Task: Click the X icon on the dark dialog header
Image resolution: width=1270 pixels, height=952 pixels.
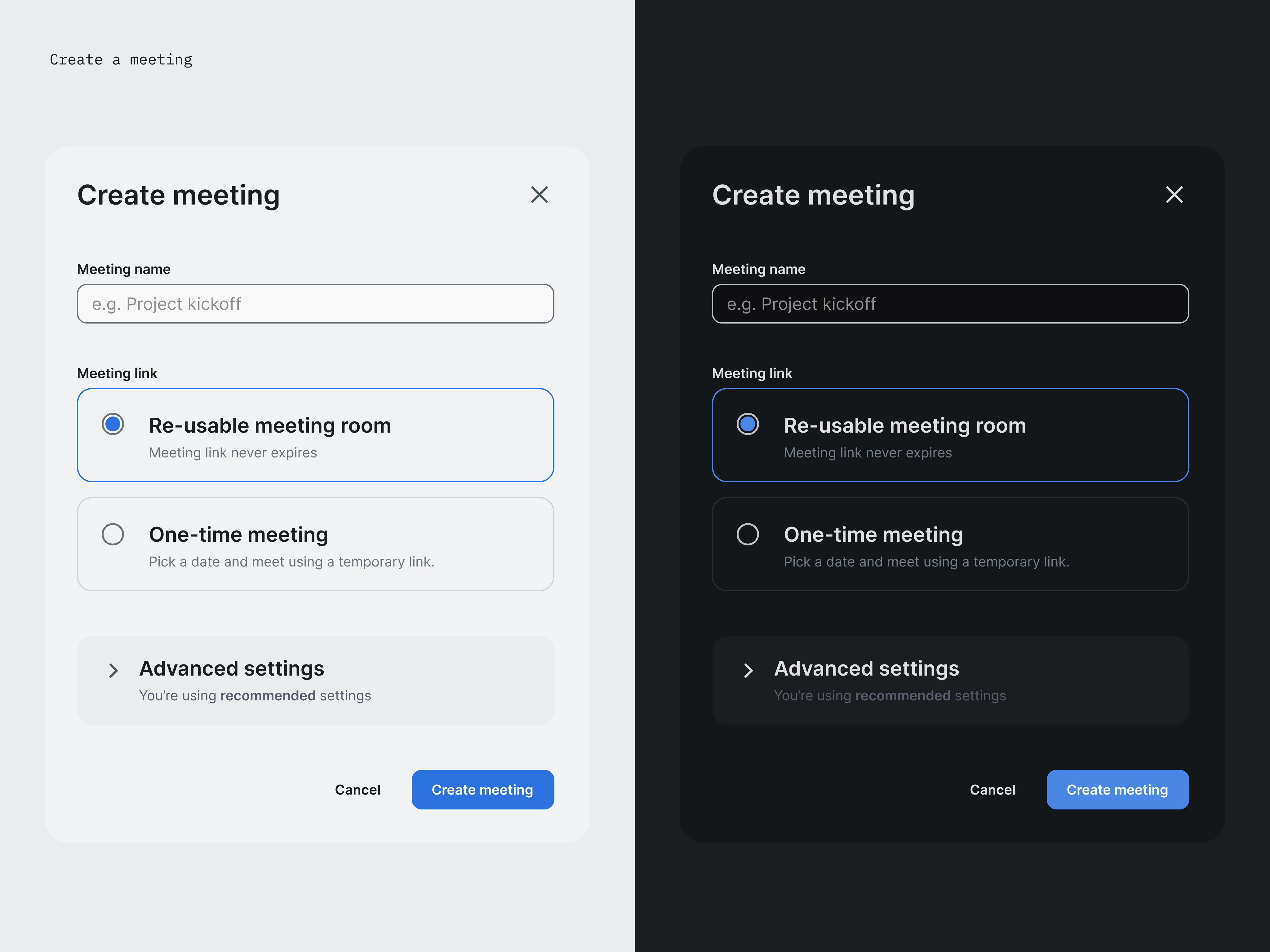Action: 1174,195
